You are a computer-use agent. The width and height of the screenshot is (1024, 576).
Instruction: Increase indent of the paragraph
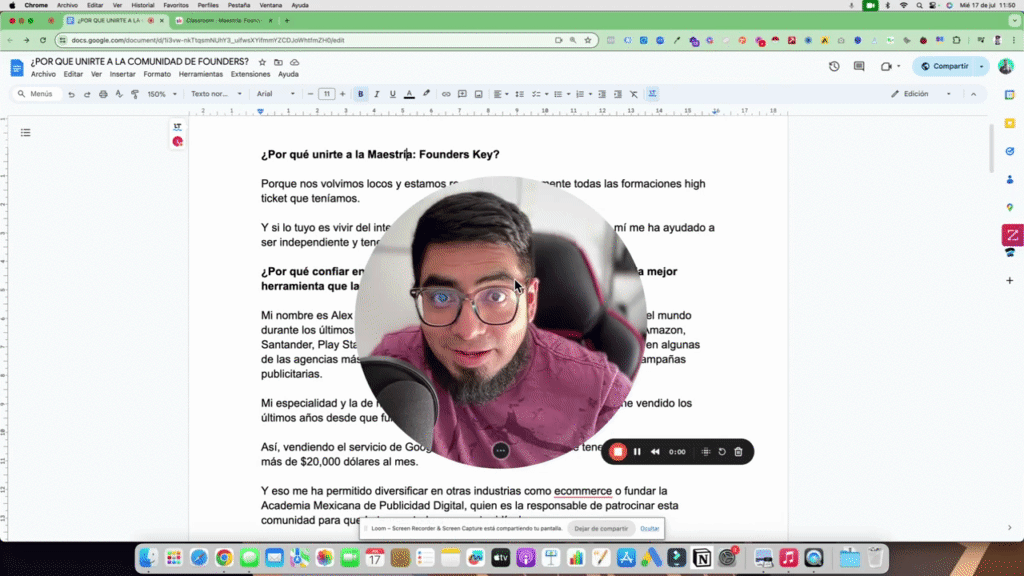[618, 94]
